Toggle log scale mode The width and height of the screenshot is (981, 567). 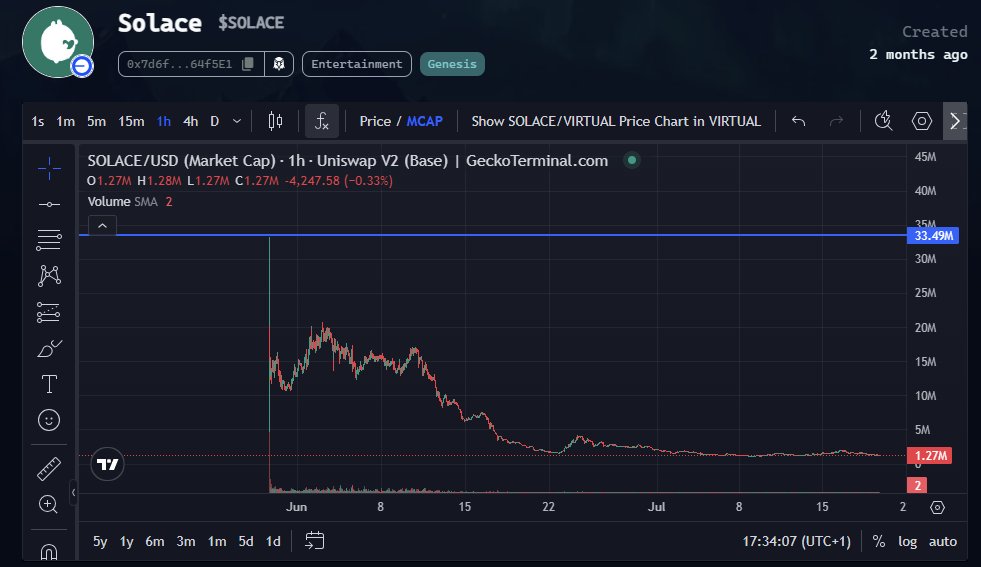click(907, 541)
